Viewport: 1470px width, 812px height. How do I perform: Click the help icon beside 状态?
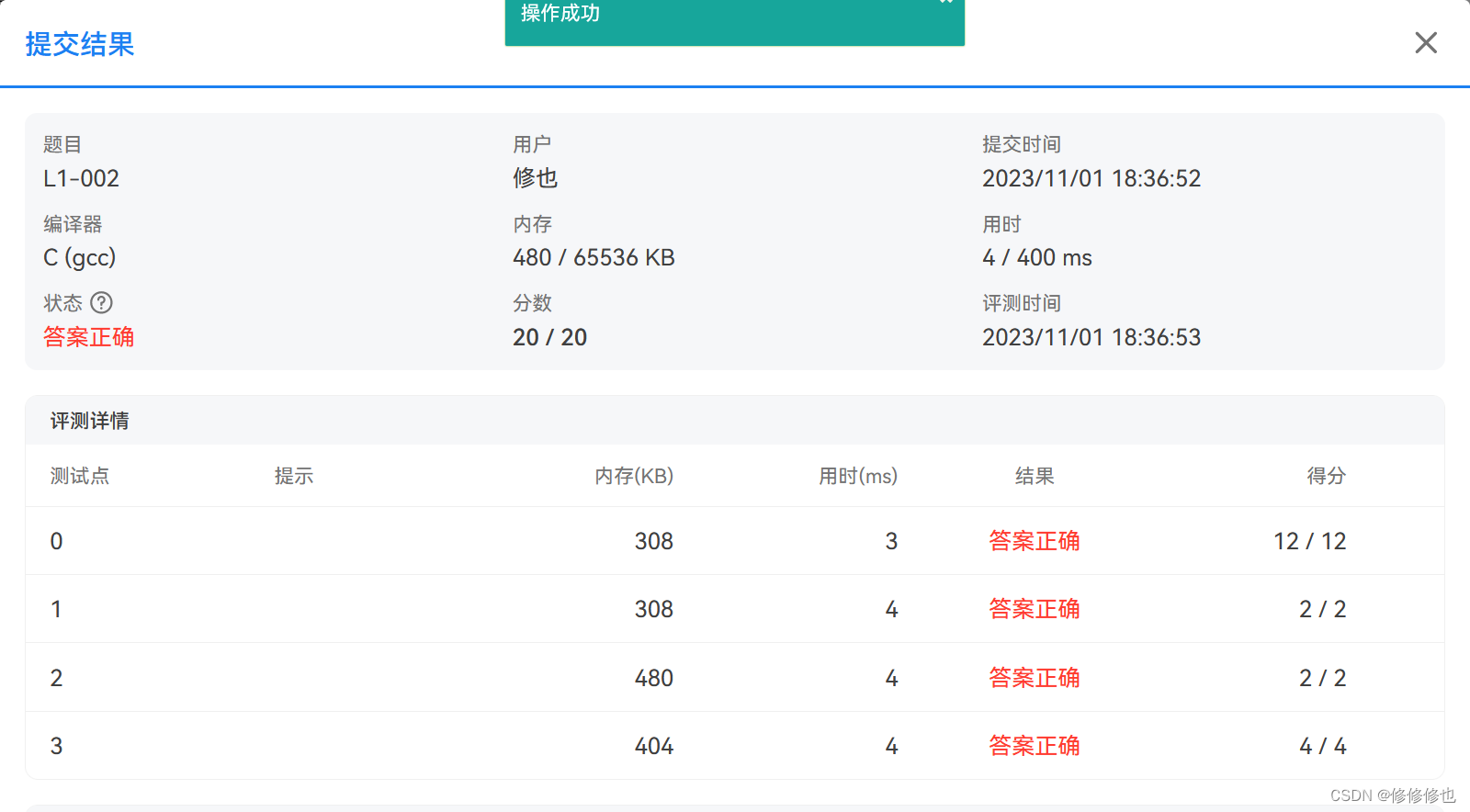click(x=102, y=302)
